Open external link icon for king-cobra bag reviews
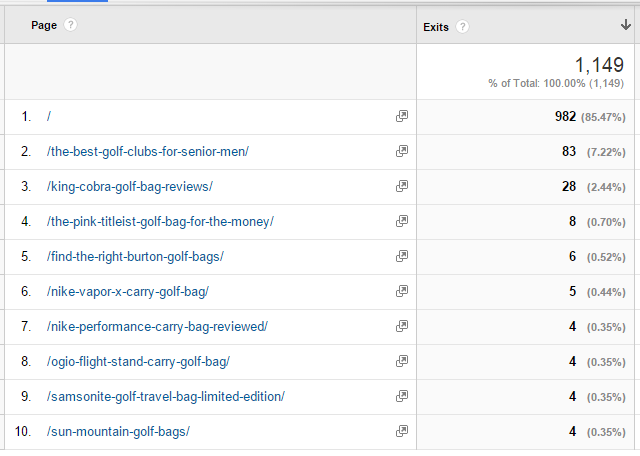640x456 pixels. pyautogui.click(x=402, y=186)
